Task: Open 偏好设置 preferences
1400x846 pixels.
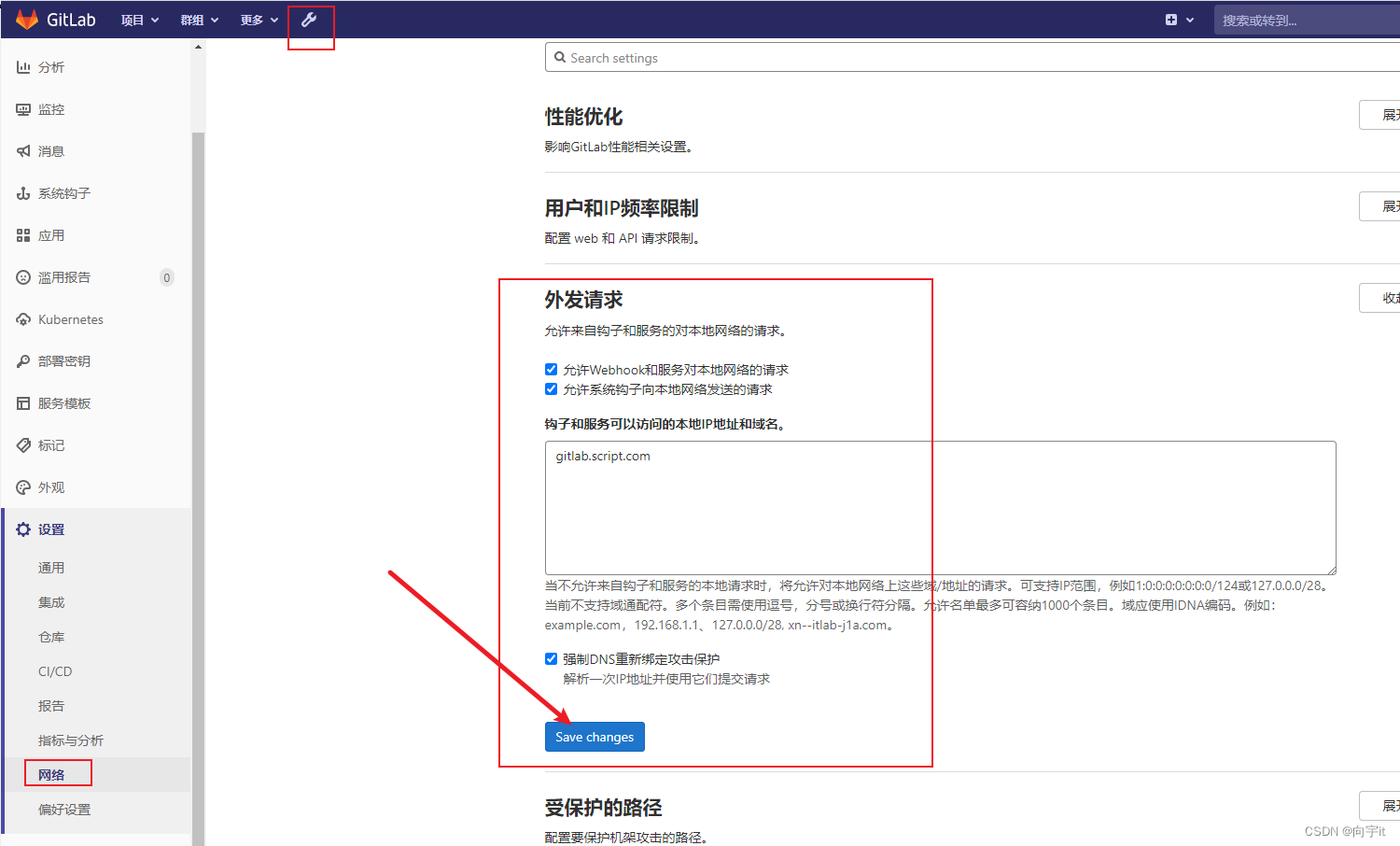Action: (x=63, y=809)
